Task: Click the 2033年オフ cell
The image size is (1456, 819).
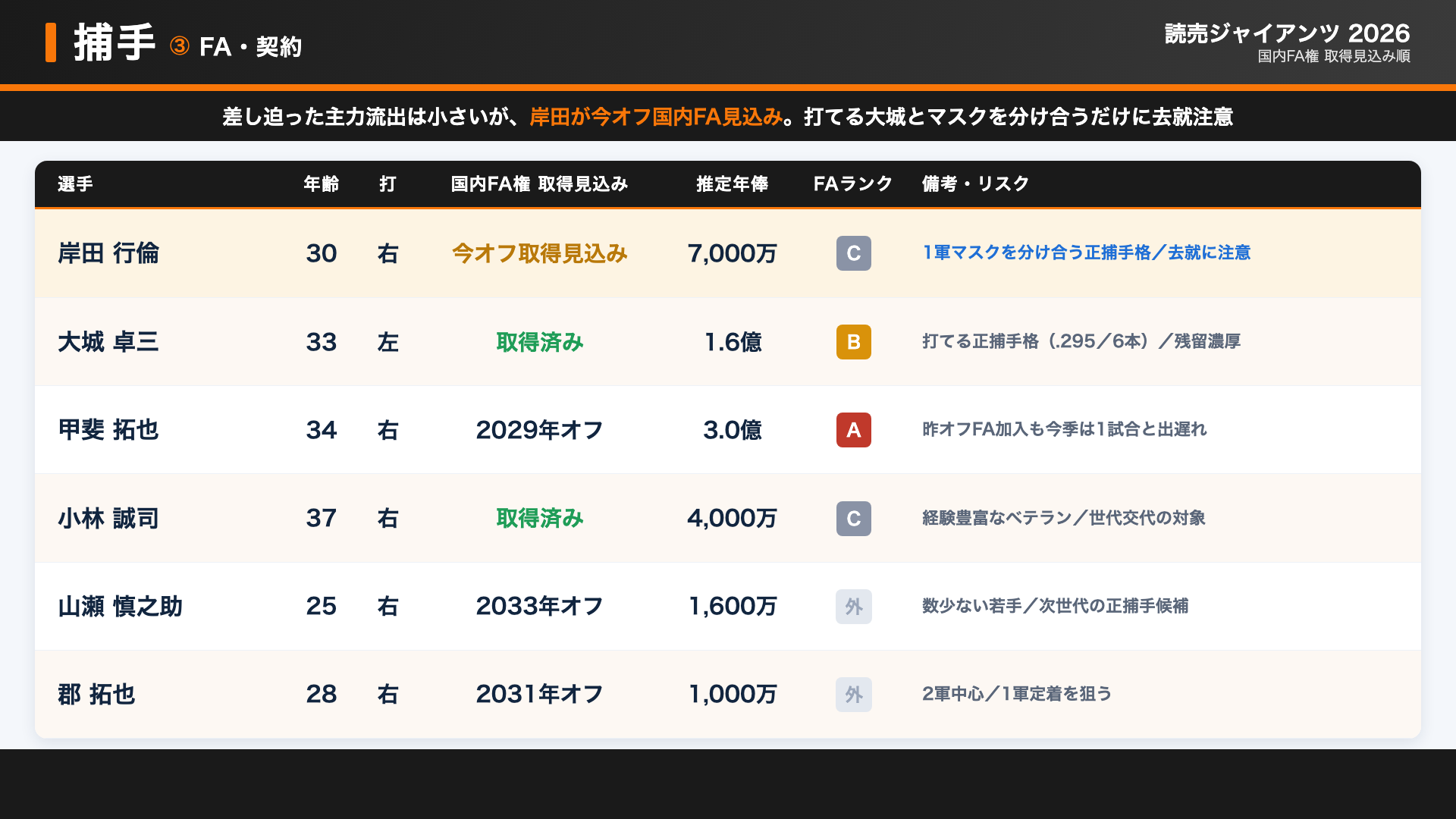Action: point(539,607)
